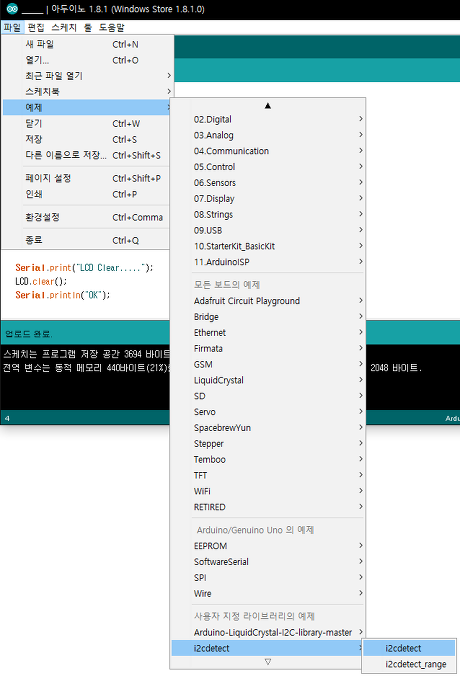Open Firmata examples submenu
The image size is (460, 676).
click(268, 348)
